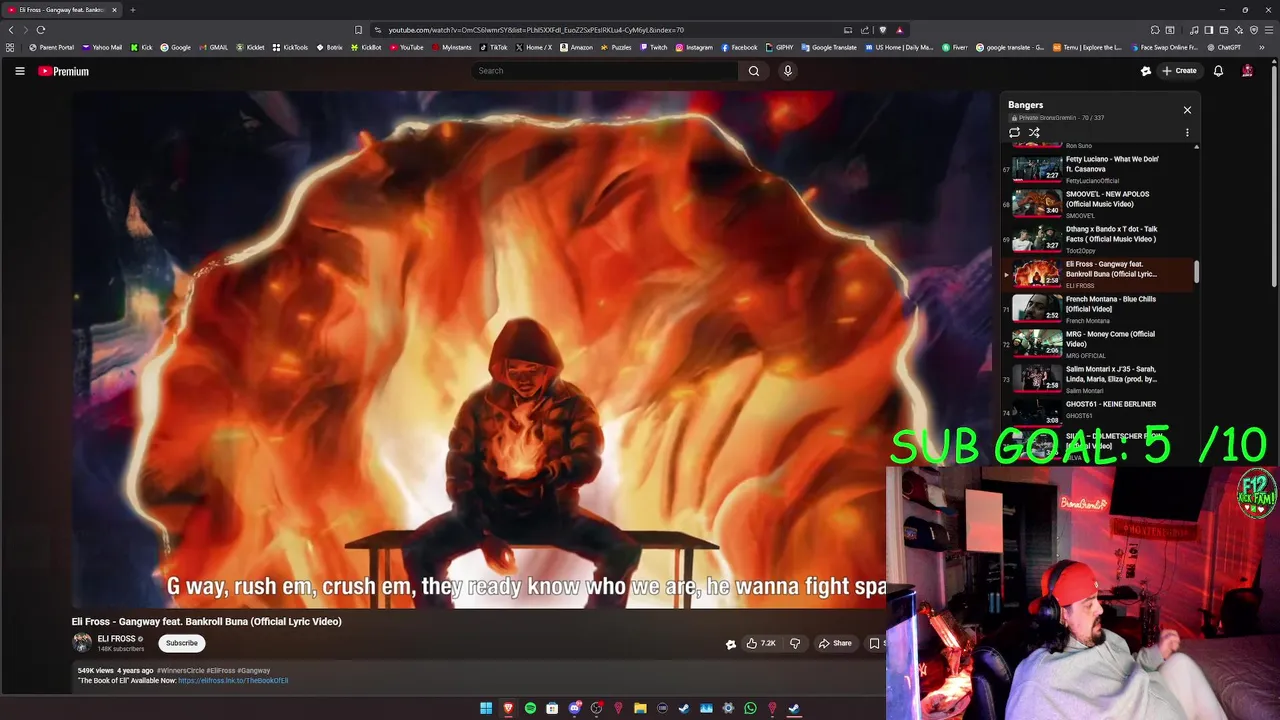Screen dimensions: 1280x720
Task: Open the GMAIL bookmark
Action: point(214,47)
